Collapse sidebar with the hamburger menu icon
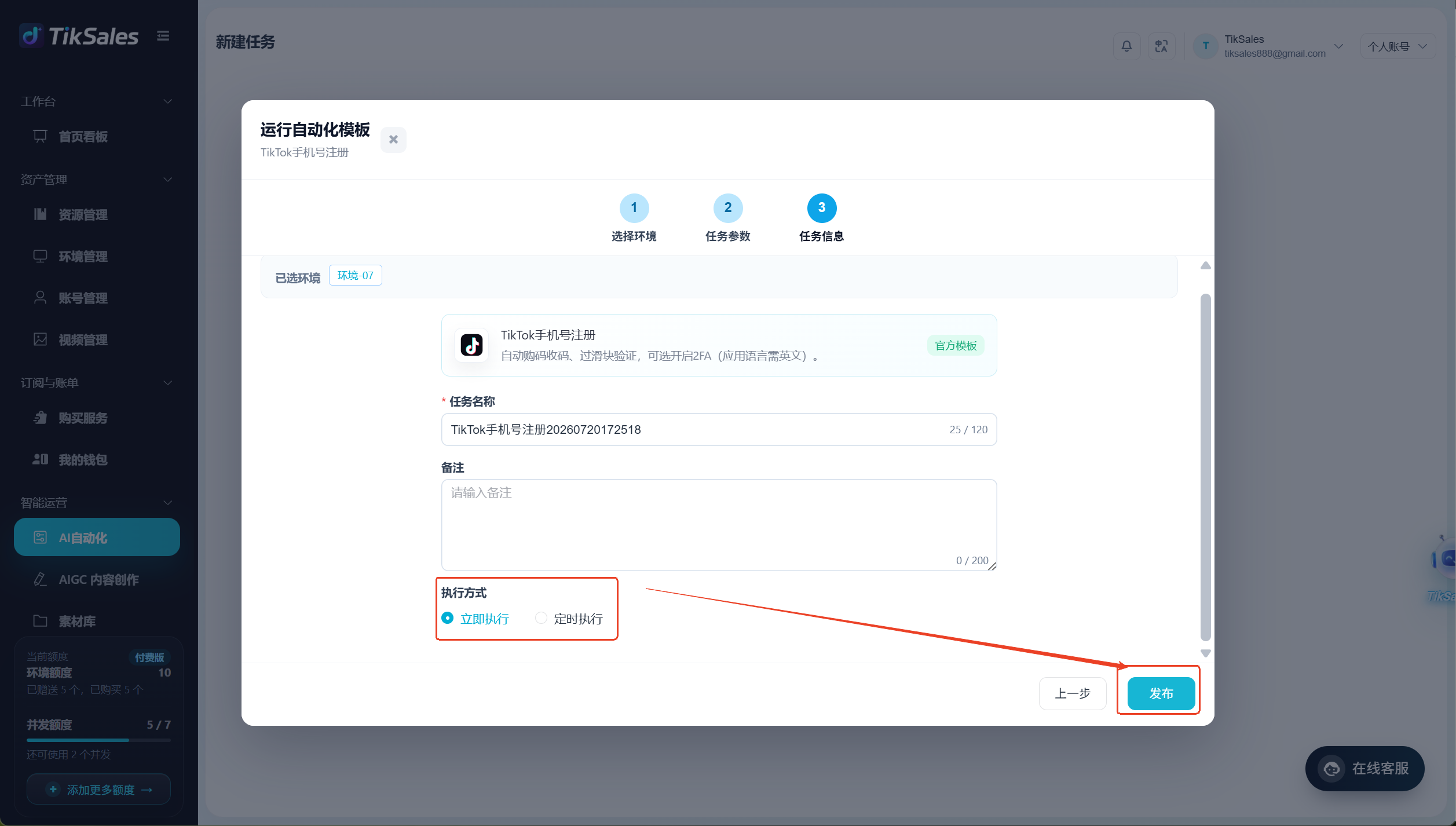This screenshot has width=1456, height=826. pyautogui.click(x=163, y=36)
